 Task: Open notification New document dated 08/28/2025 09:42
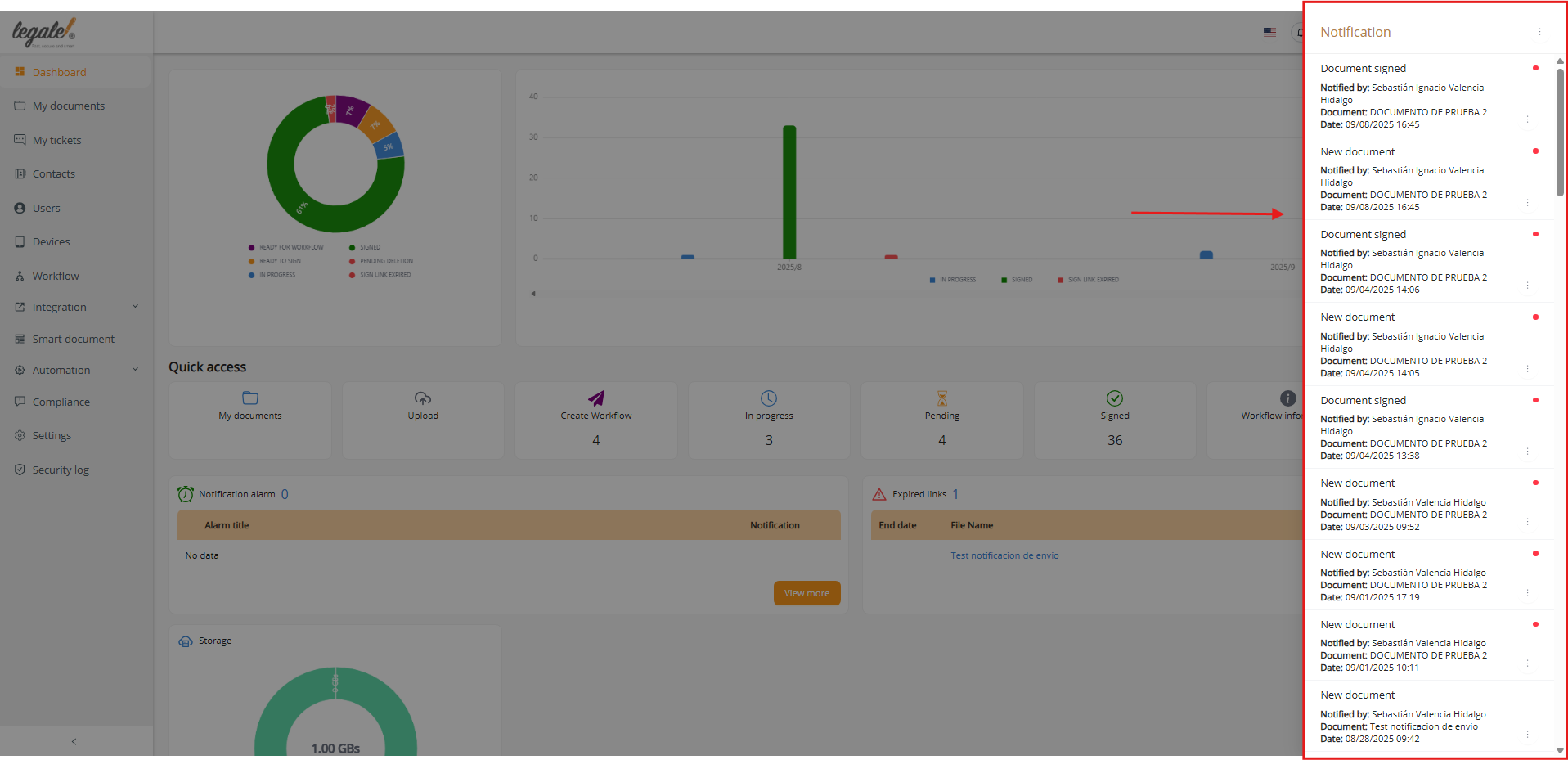coord(1429,716)
